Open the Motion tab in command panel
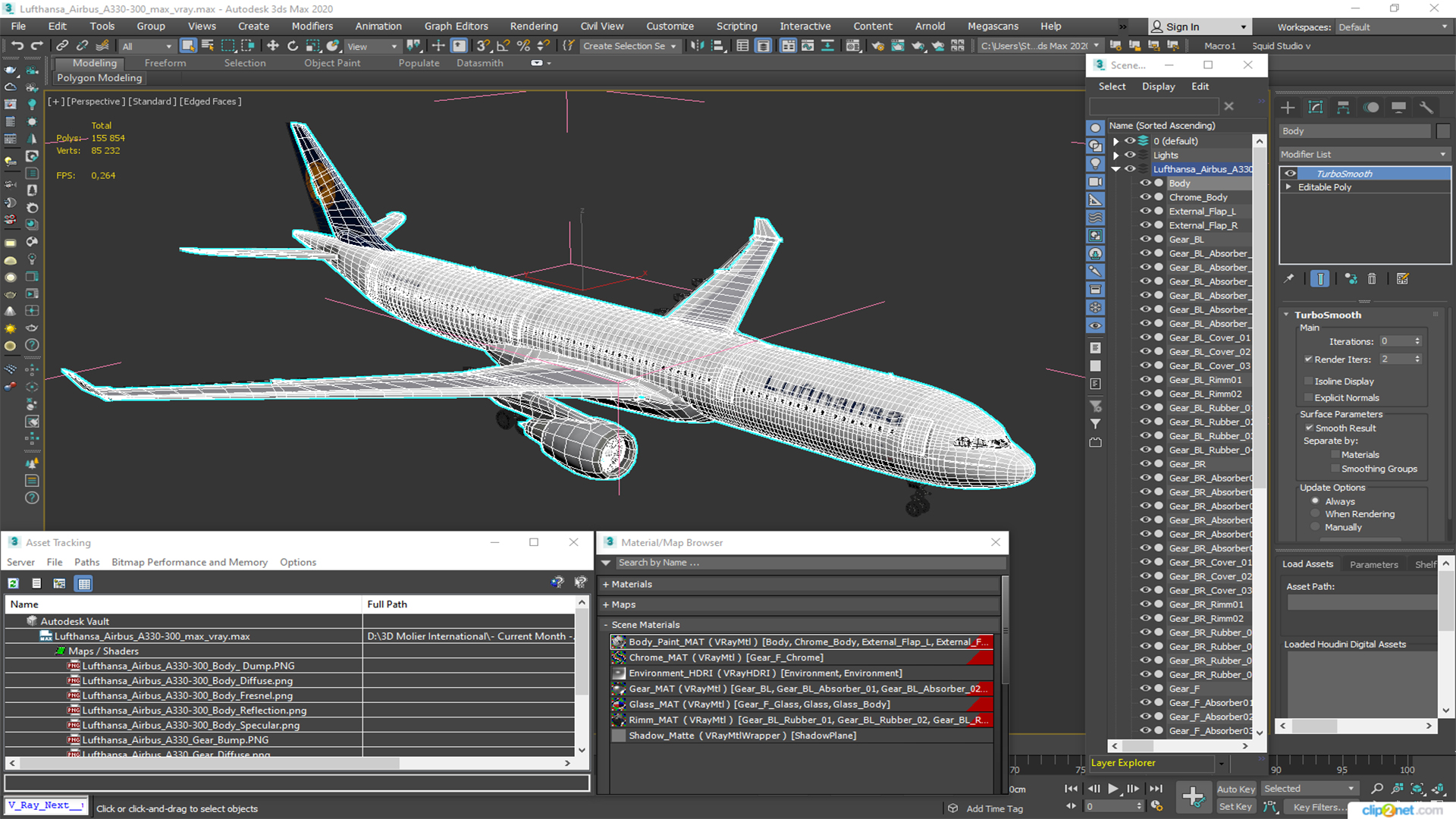The image size is (1456, 819). click(1371, 107)
